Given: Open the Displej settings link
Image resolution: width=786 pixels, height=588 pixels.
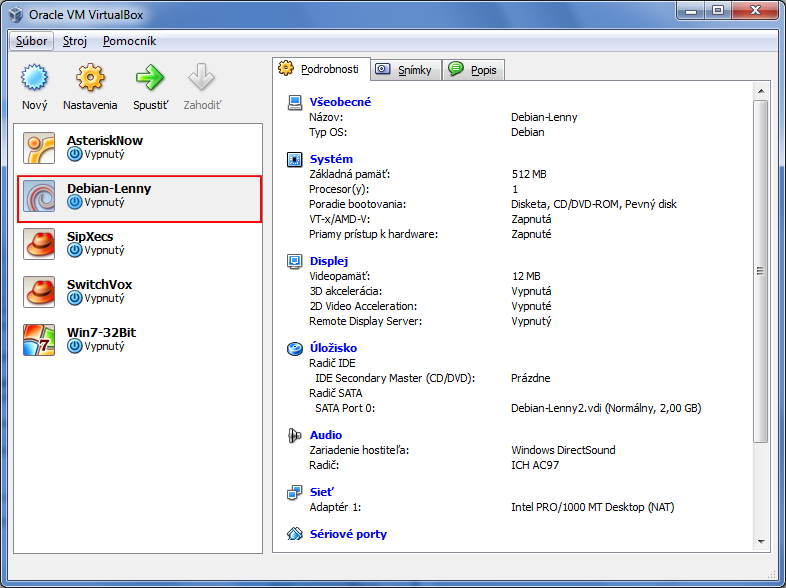Looking at the screenshot, I should click(x=329, y=261).
